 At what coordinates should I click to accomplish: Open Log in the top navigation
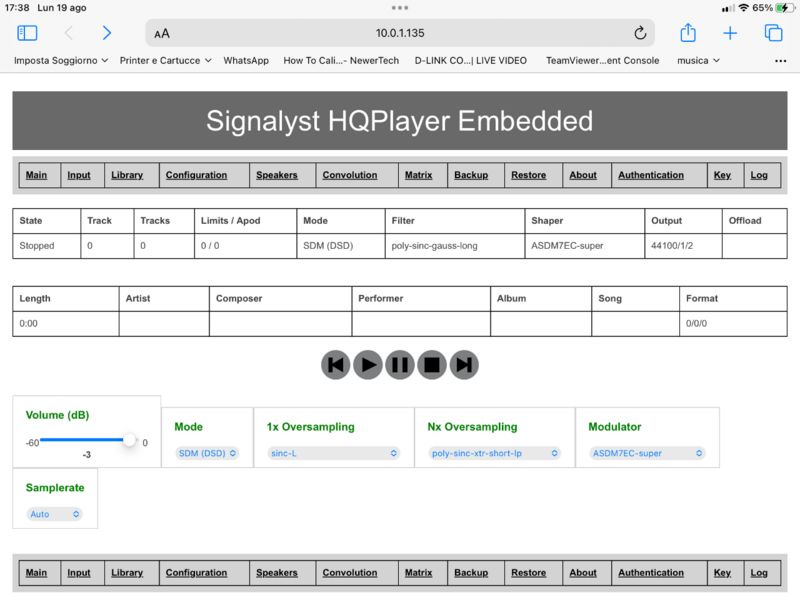tap(759, 175)
